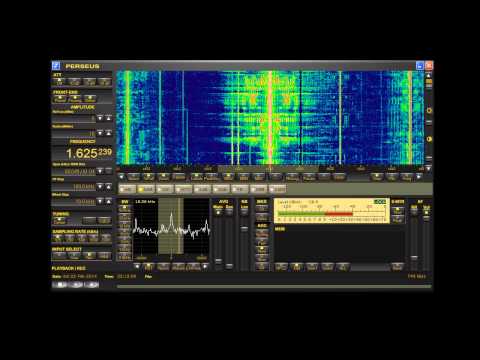Click the isolated last mode button in row
Image resolution: width=480 pixels, height=360 pixels.
tap(397, 266)
